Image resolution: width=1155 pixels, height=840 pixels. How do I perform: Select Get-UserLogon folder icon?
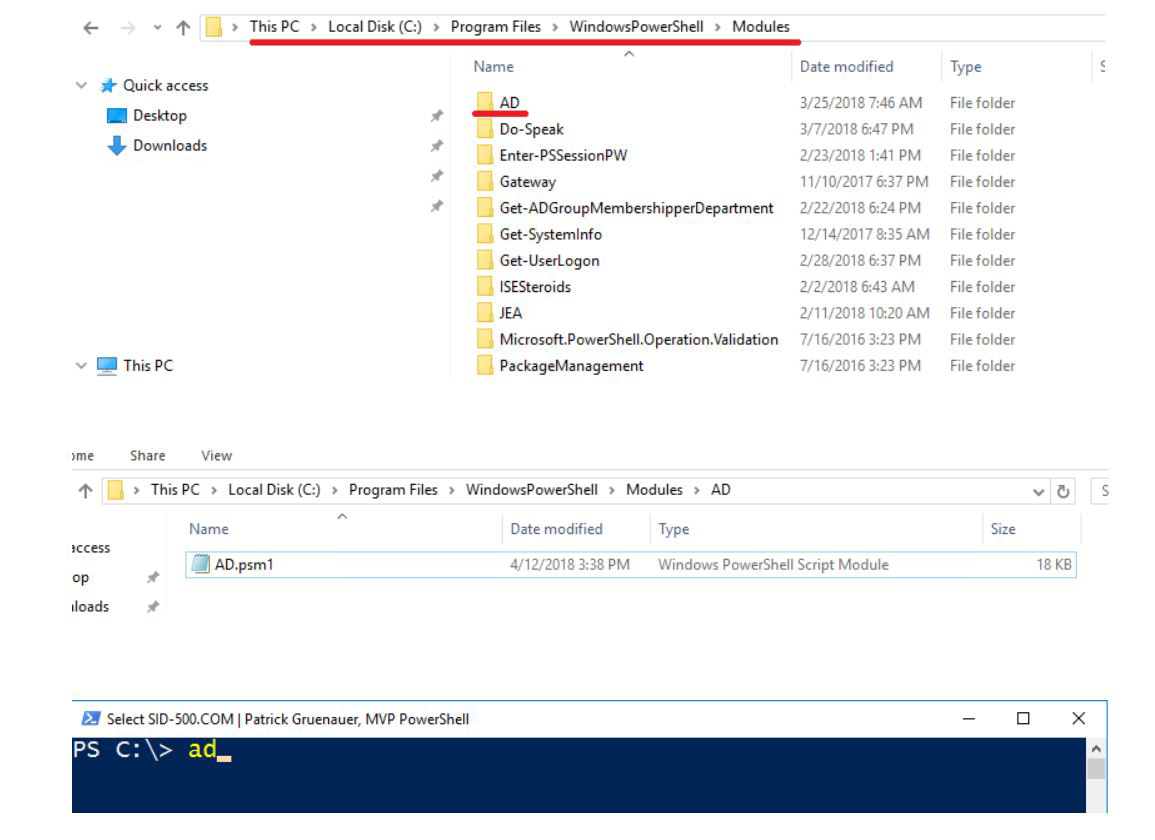click(x=484, y=260)
